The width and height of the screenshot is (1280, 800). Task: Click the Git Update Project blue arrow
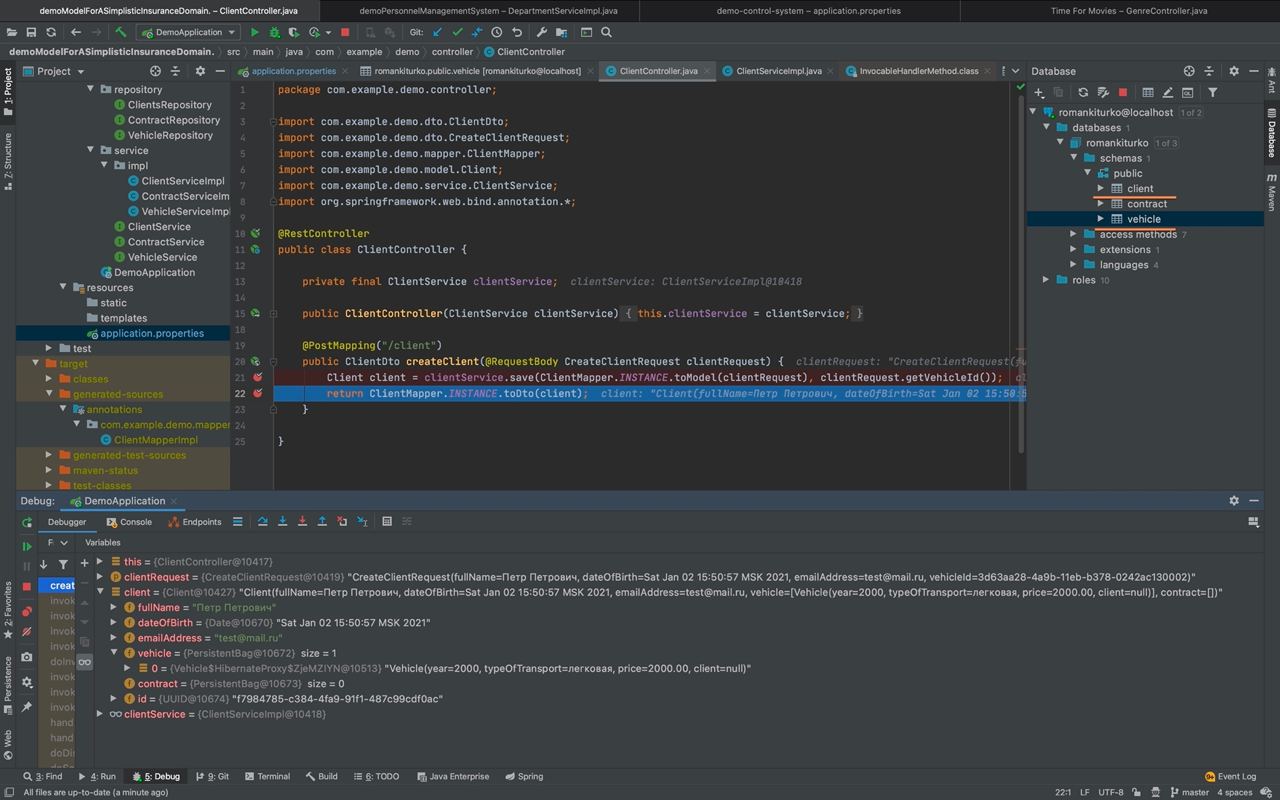click(437, 32)
